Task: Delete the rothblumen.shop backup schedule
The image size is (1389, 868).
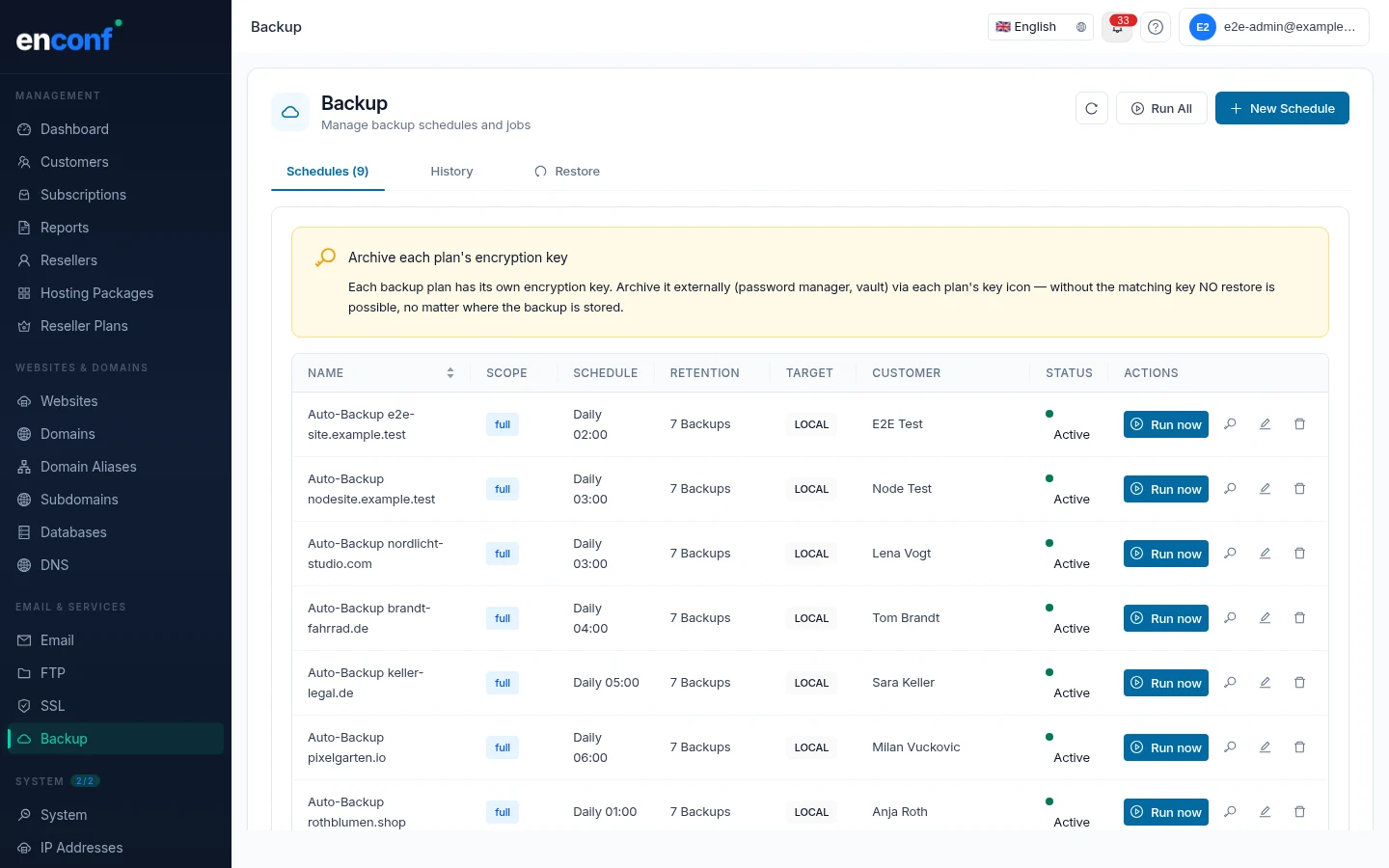Action: [1299, 812]
